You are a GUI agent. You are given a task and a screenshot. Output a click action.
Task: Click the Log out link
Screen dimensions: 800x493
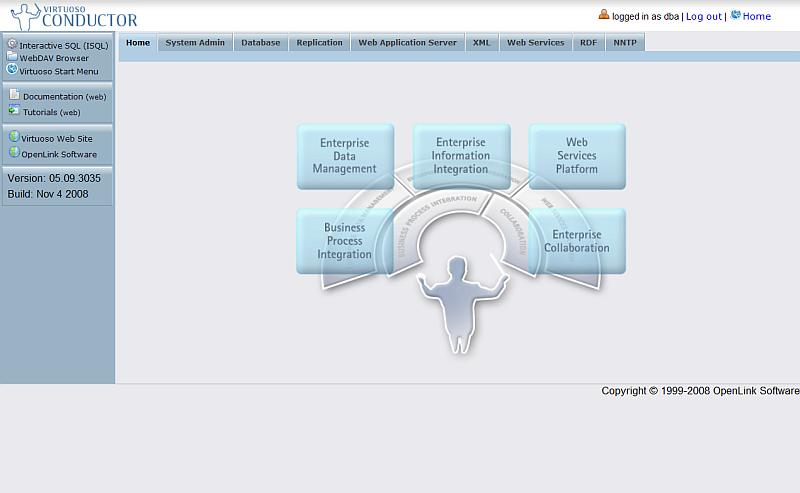(704, 16)
